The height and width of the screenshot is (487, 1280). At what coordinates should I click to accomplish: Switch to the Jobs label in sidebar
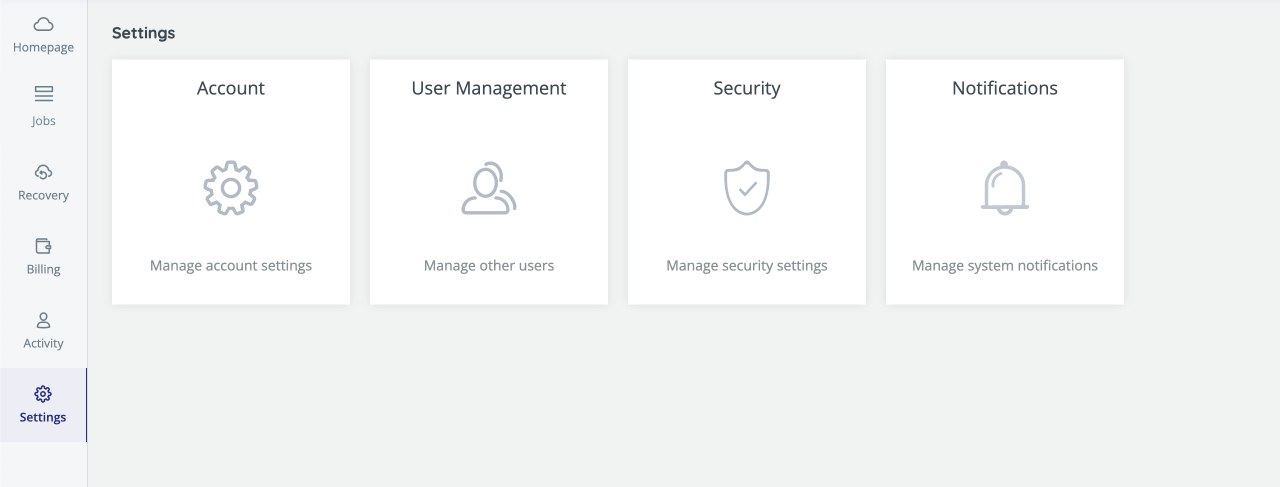tap(43, 121)
